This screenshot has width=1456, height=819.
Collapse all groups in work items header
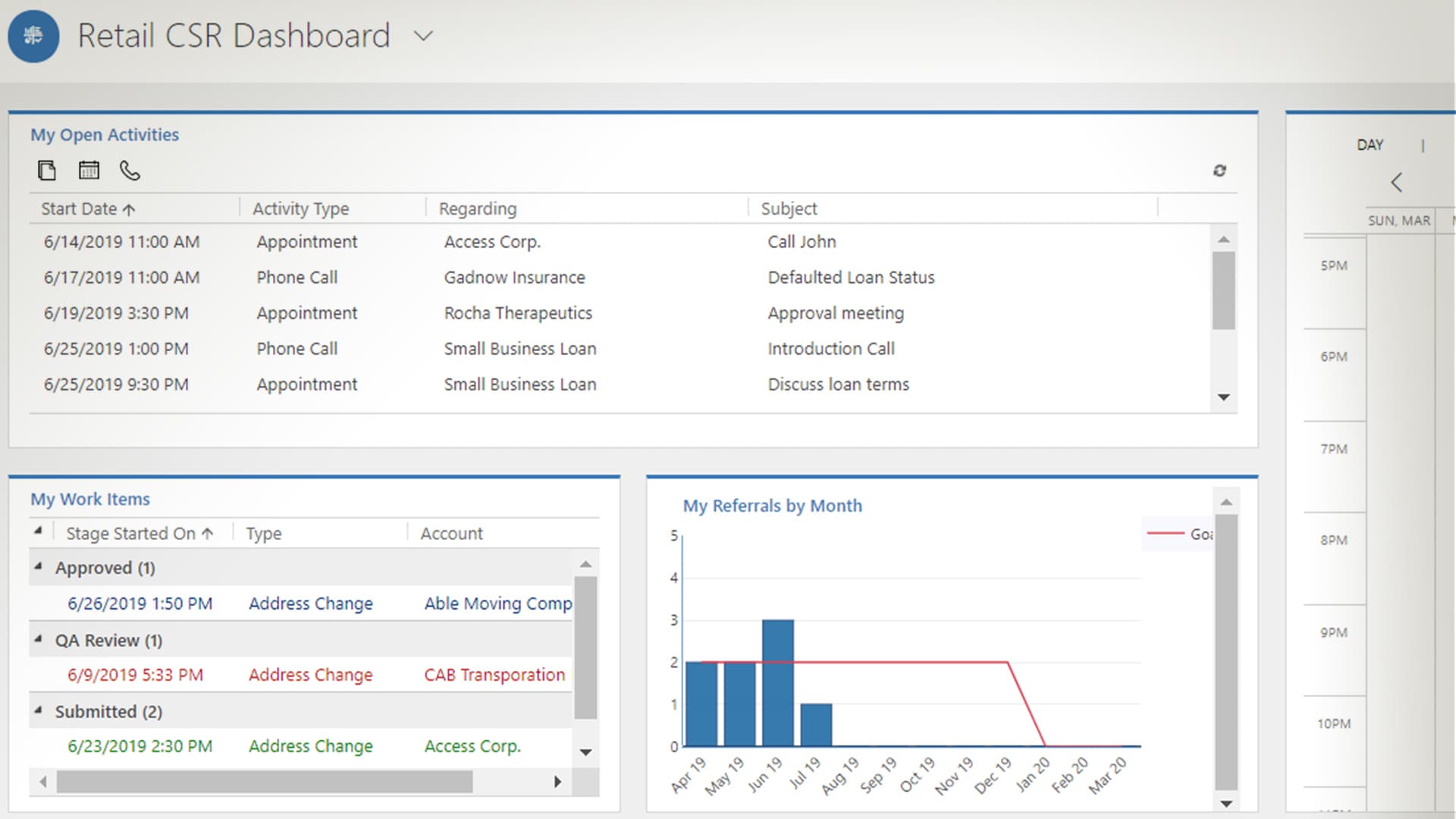pos(38,531)
